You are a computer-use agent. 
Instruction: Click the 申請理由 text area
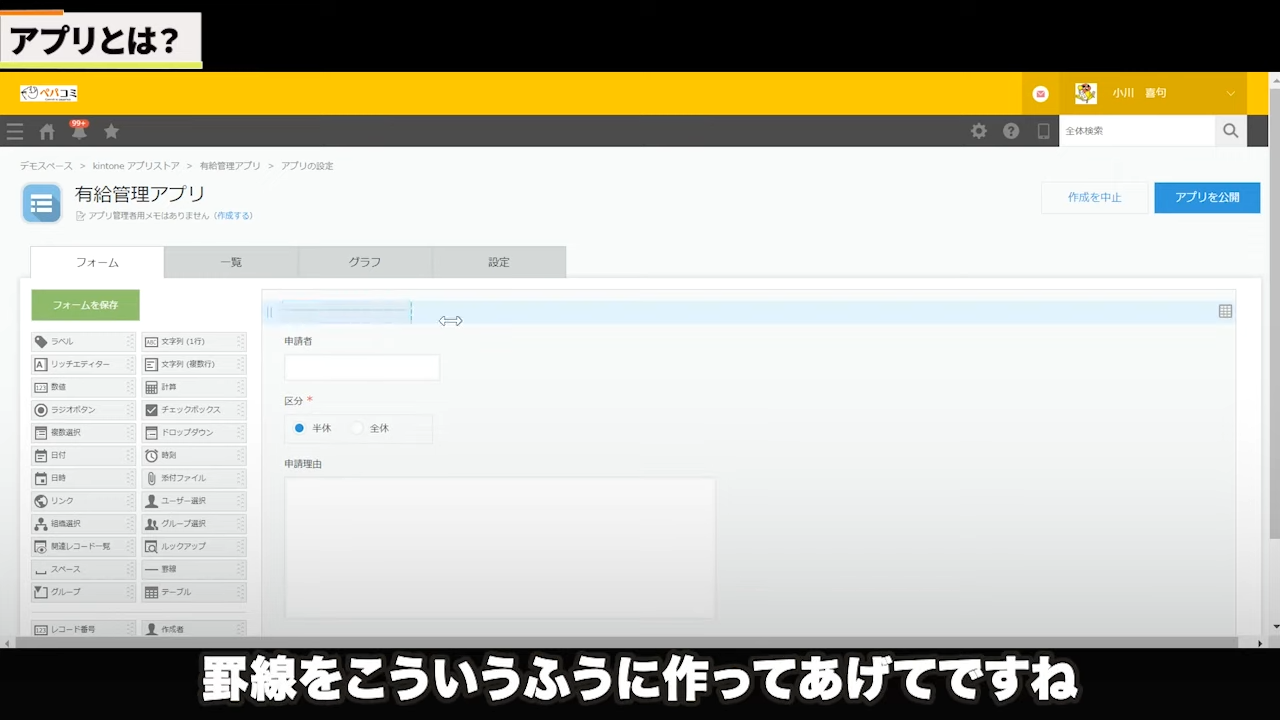click(x=500, y=547)
